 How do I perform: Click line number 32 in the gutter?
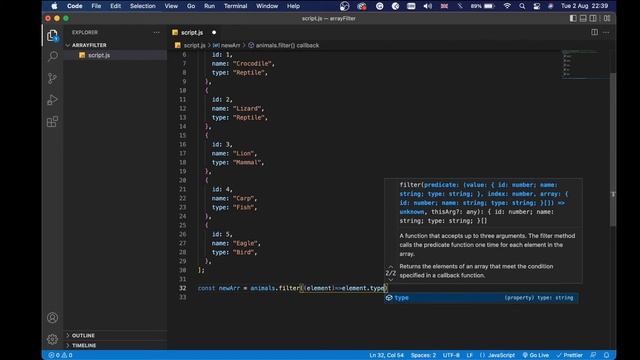pos(182,288)
